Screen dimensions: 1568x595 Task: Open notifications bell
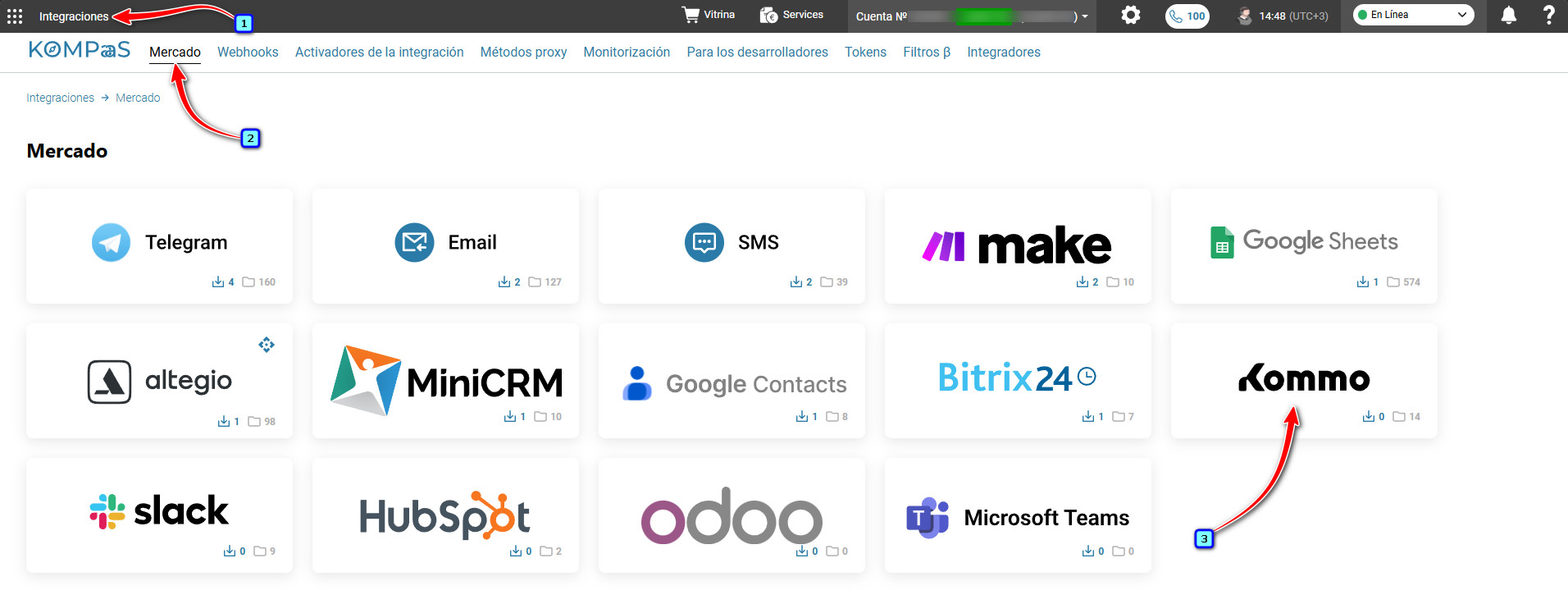1508,16
